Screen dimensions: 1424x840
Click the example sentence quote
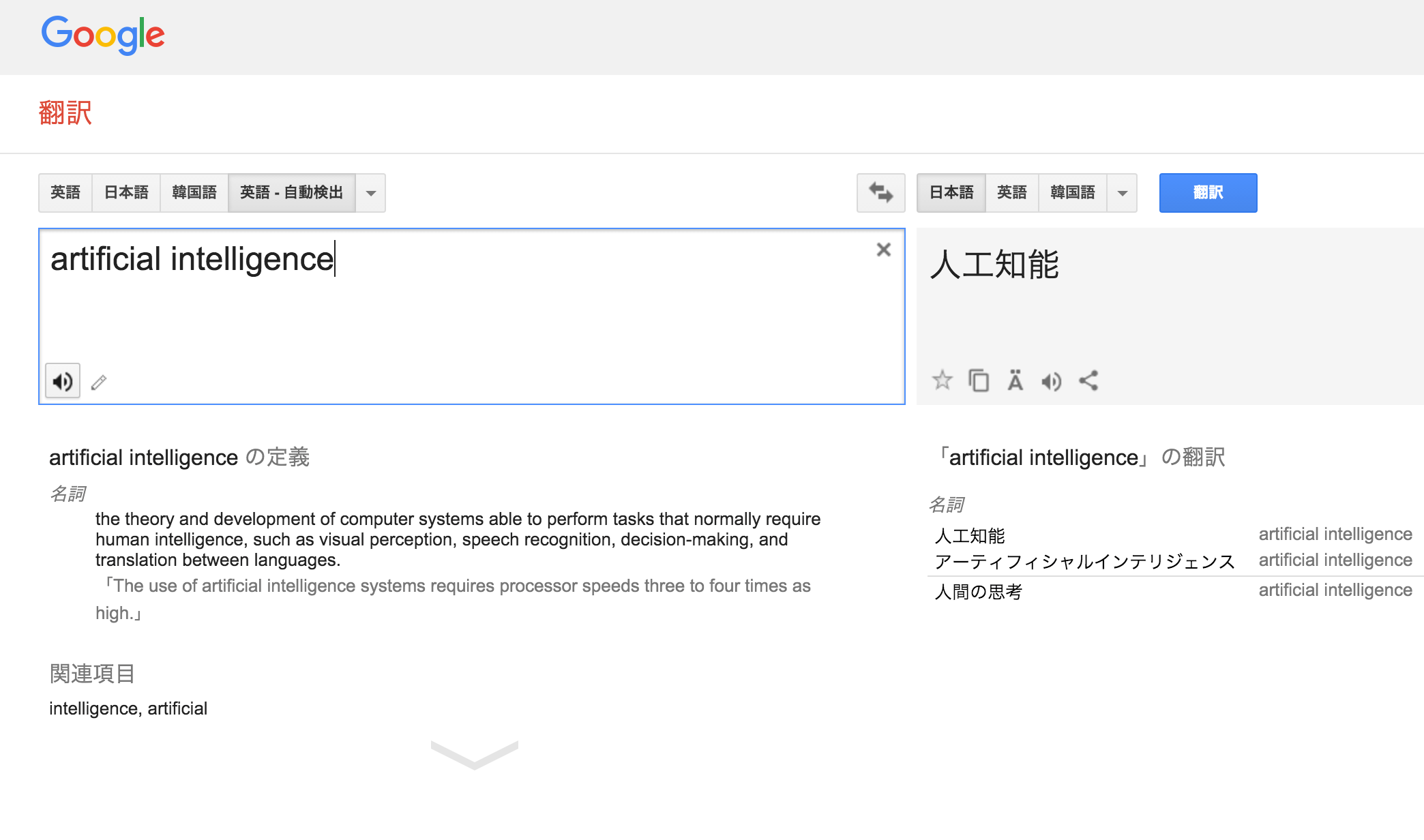453,599
